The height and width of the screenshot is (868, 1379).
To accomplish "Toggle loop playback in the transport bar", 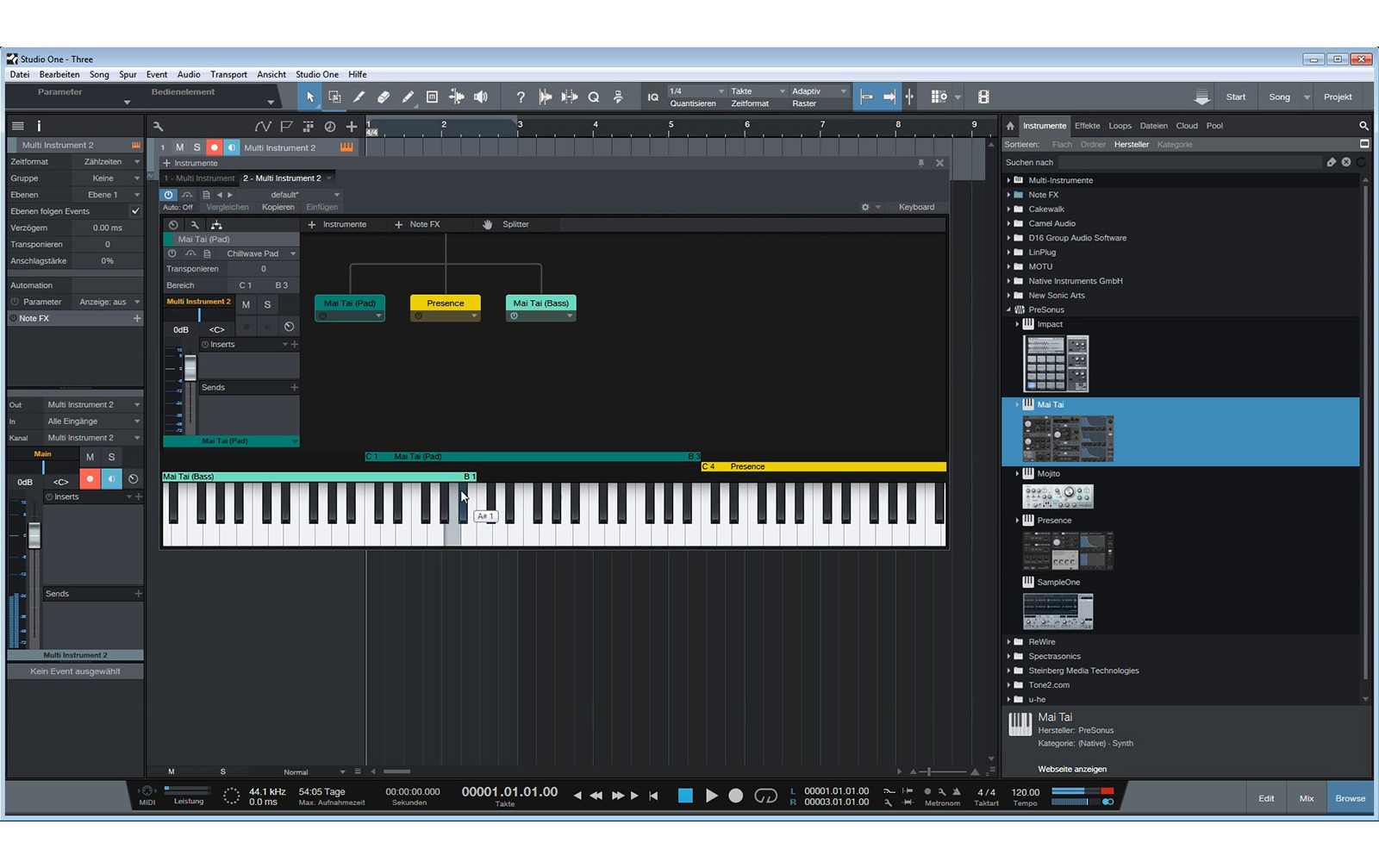I will coord(765,796).
